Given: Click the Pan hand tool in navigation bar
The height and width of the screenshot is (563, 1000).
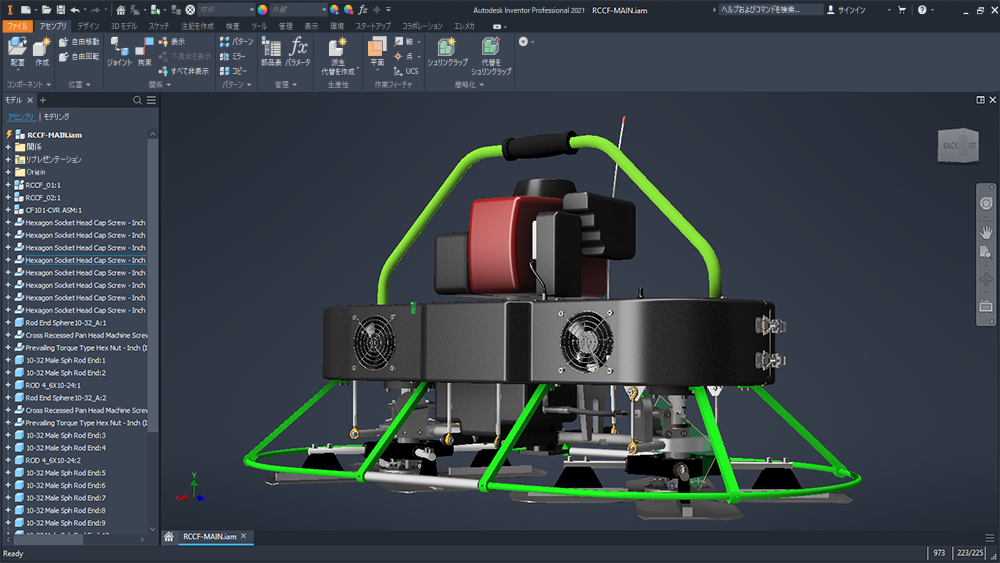Looking at the screenshot, I should point(986,231).
